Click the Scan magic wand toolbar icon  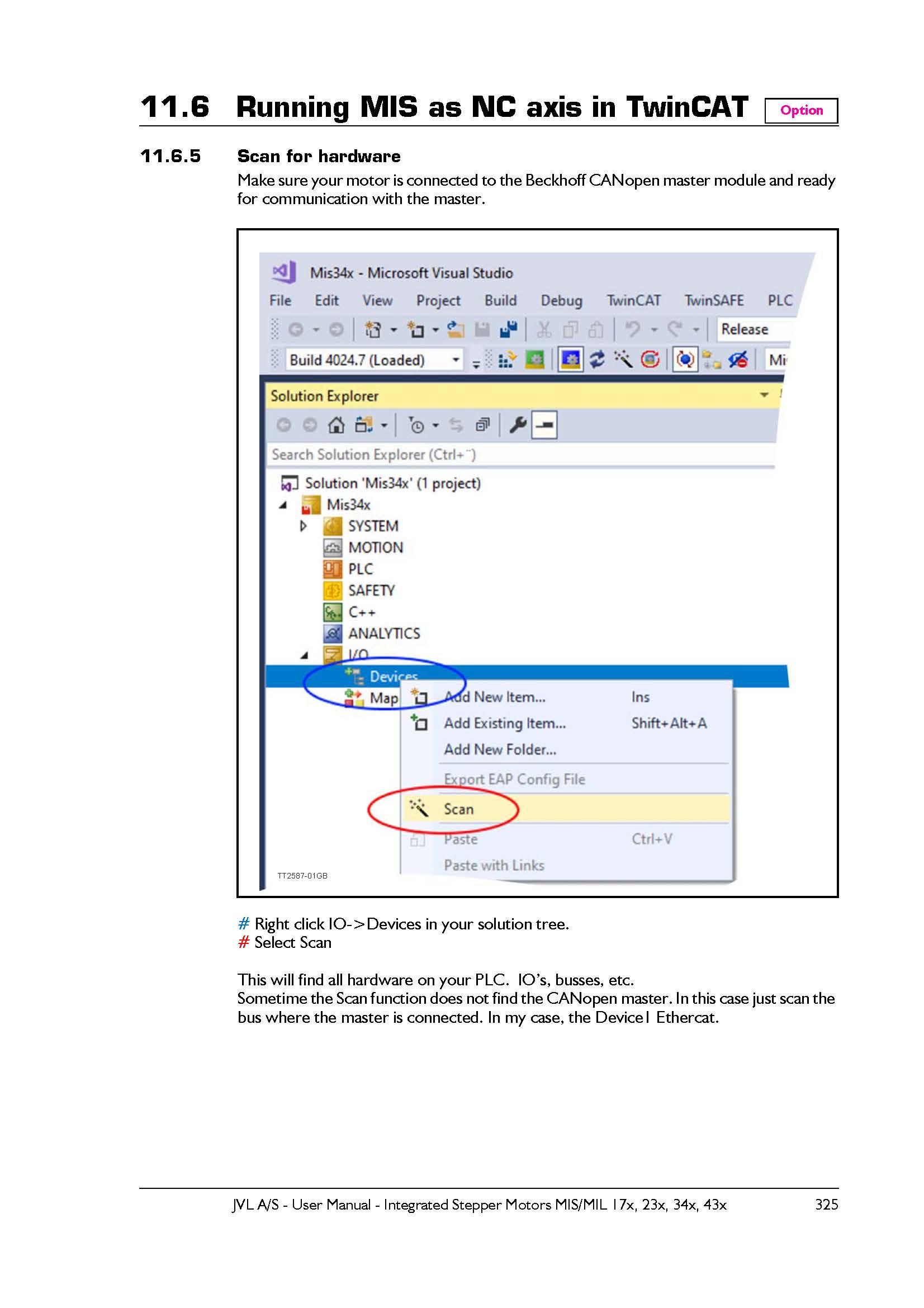click(x=623, y=360)
